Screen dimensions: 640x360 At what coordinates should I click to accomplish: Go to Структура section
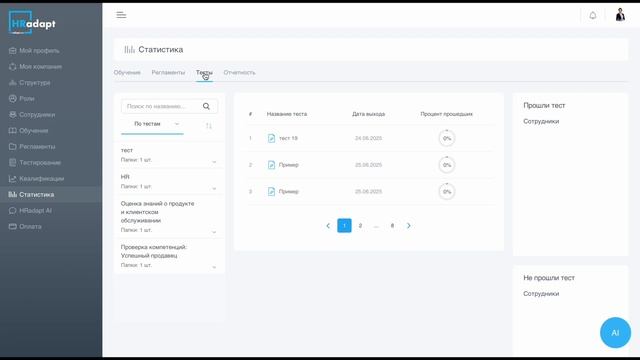(x=30, y=82)
